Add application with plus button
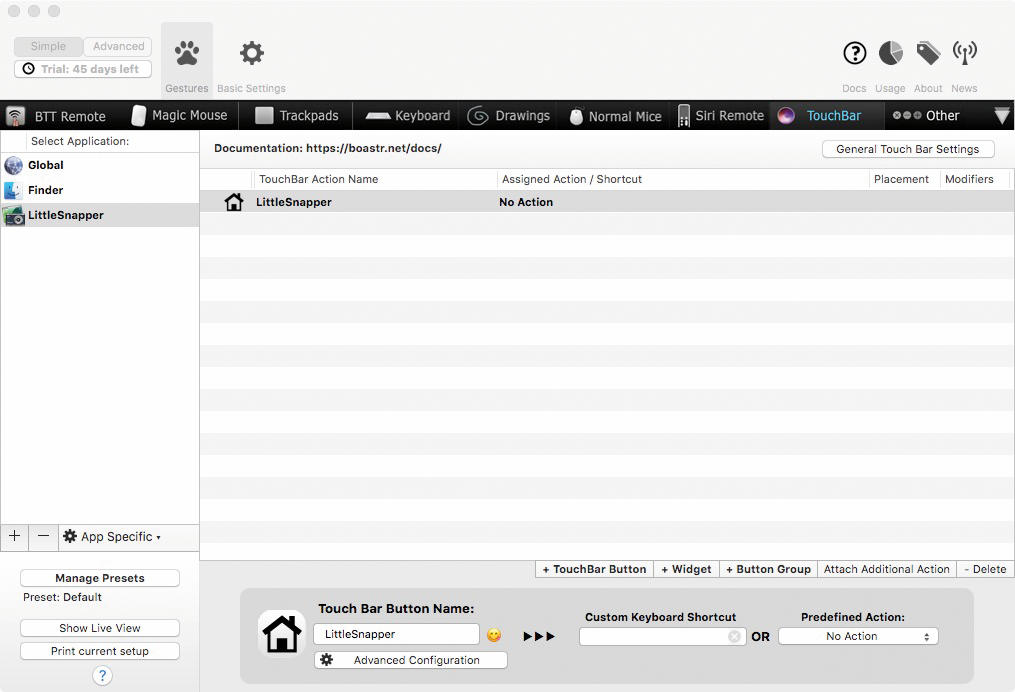 [15, 537]
